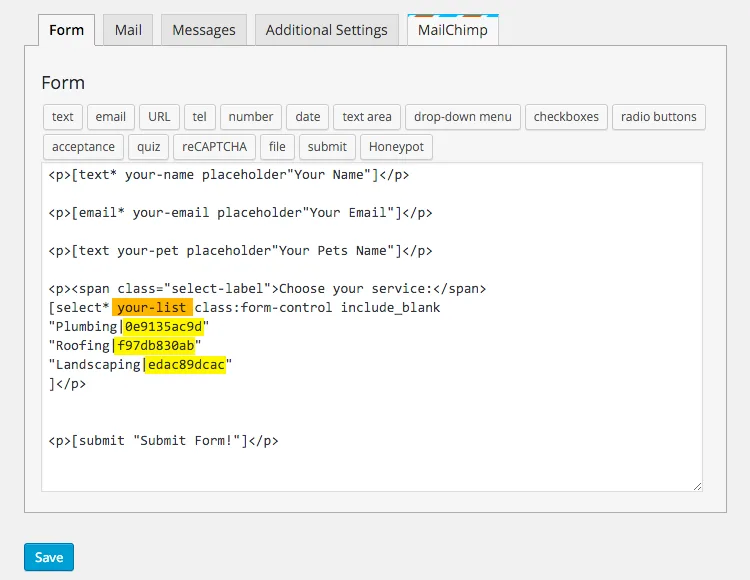Insert a date field tag
The image size is (750, 580).
point(308,117)
